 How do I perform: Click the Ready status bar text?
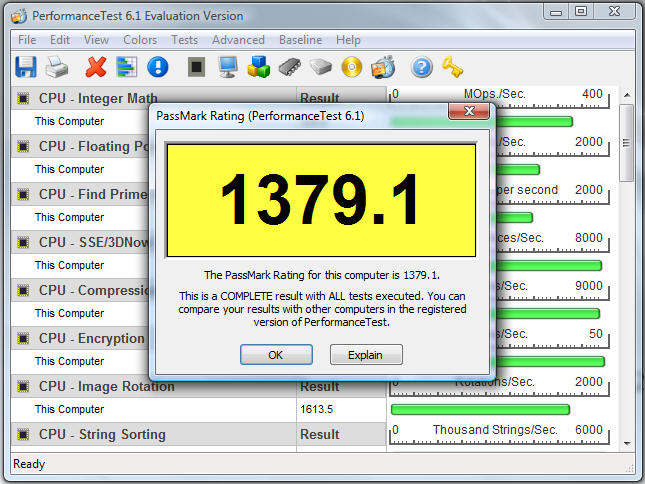[x=29, y=464]
